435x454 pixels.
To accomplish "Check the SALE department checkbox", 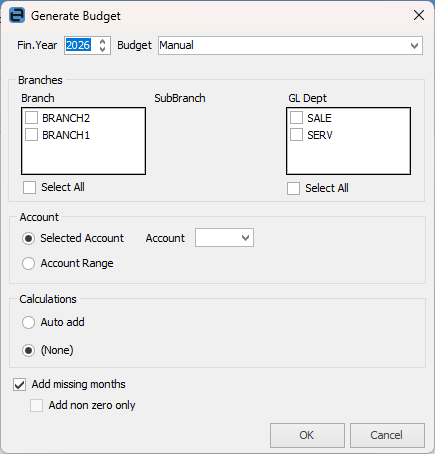I will 296,118.
